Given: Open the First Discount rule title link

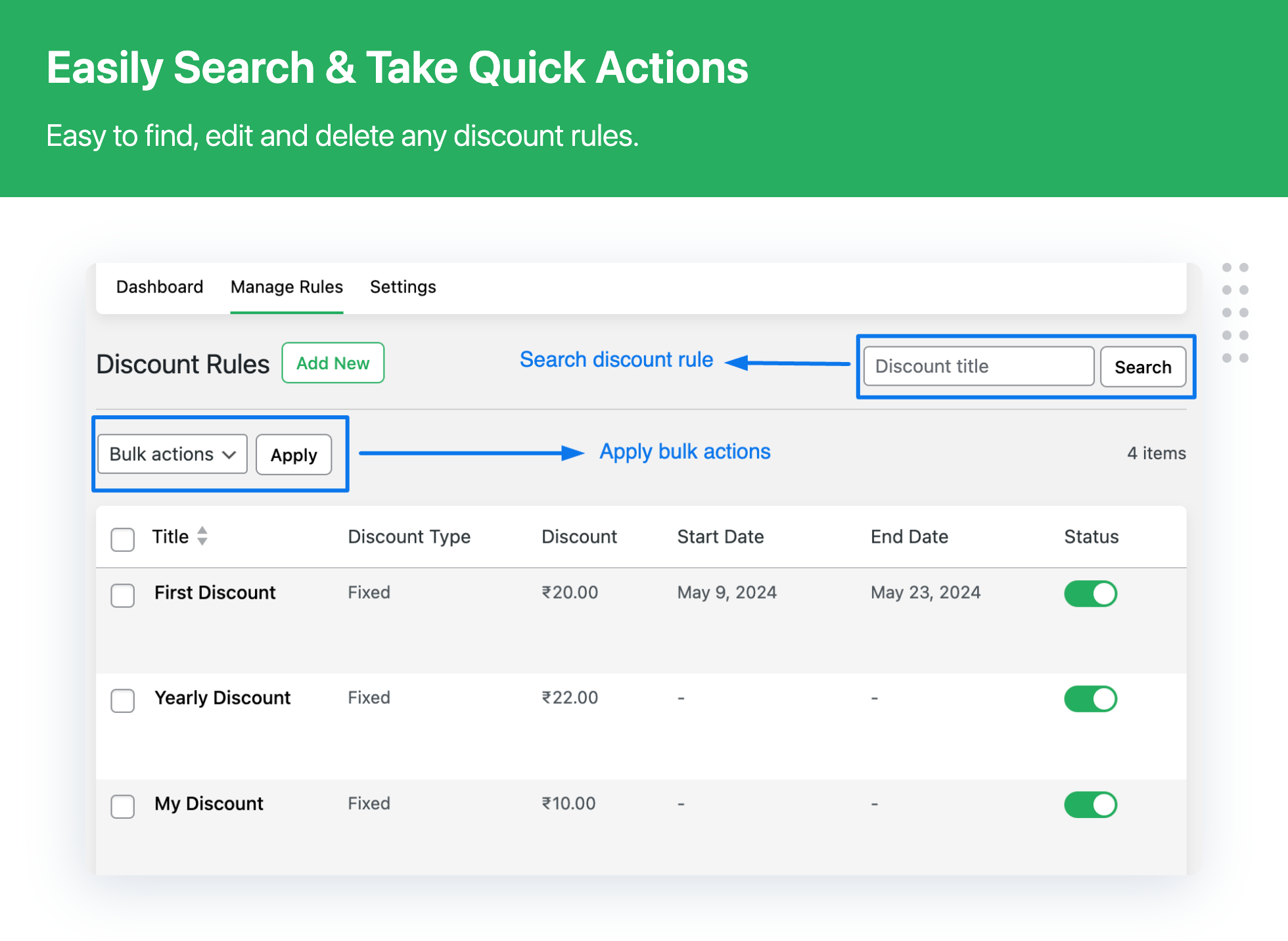Looking at the screenshot, I should [215, 593].
